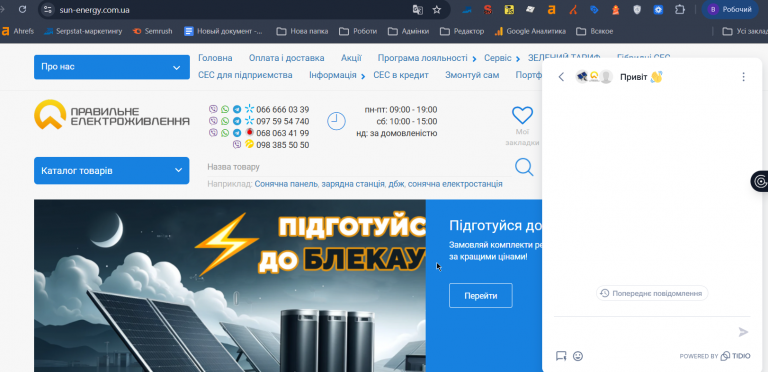Click the phone number 066 666 03 39
Image resolution: width=768 pixels, height=372 pixels.
coord(282,109)
